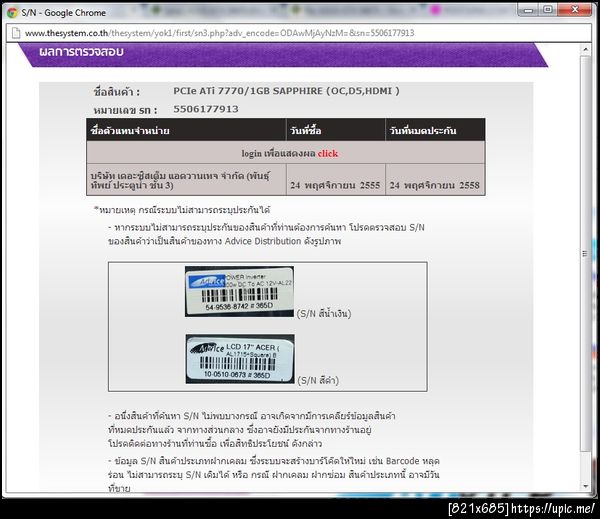Viewport: 600px width, 519px height.
Task: Close the S/N Chrome window
Action: point(575,10)
